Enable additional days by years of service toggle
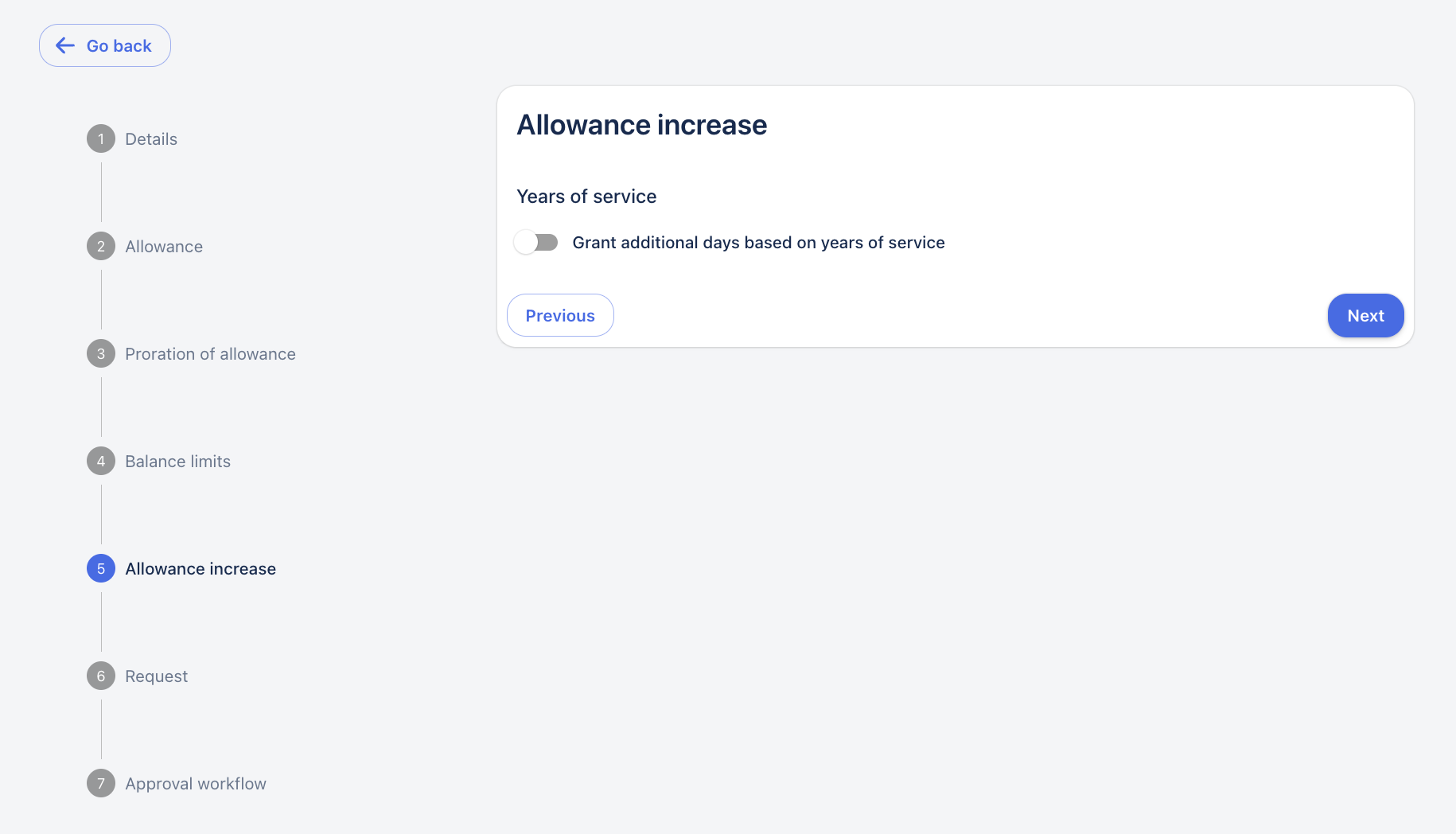1456x834 pixels. coord(536,242)
